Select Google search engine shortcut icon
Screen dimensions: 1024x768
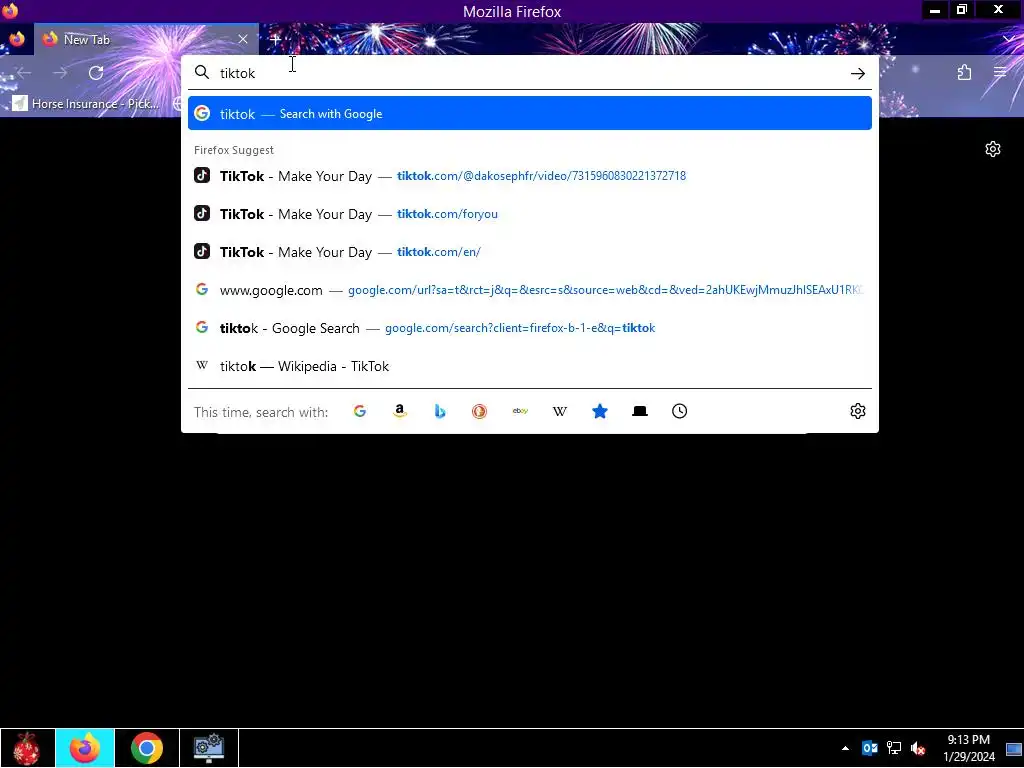coord(360,411)
